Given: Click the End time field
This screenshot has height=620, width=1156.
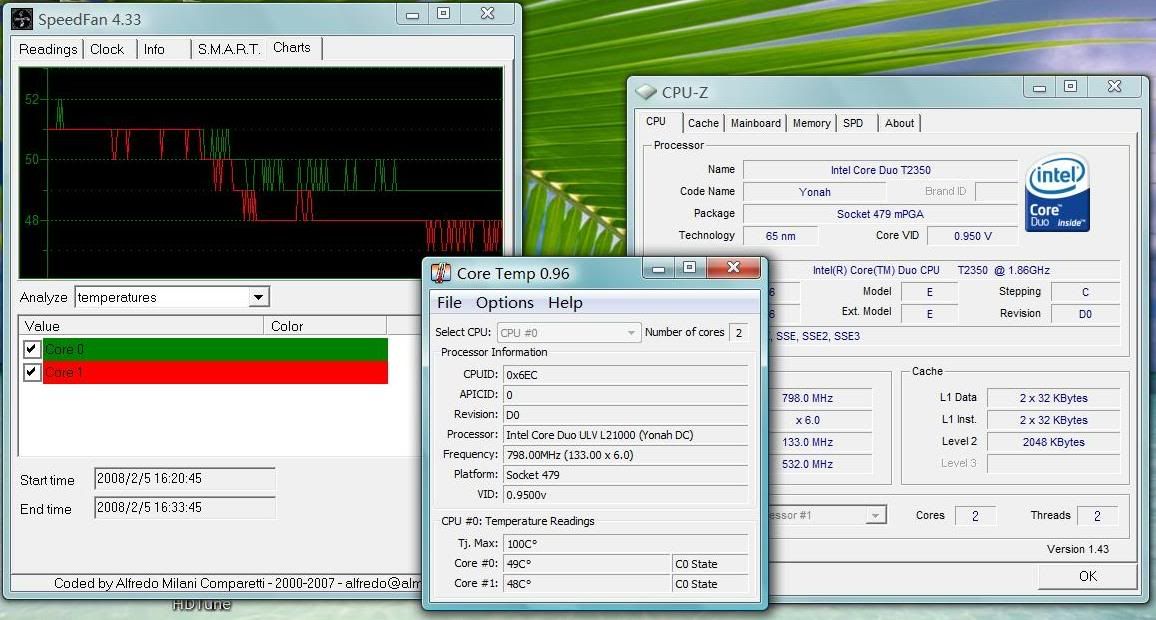Looking at the screenshot, I should [x=184, y=507].
